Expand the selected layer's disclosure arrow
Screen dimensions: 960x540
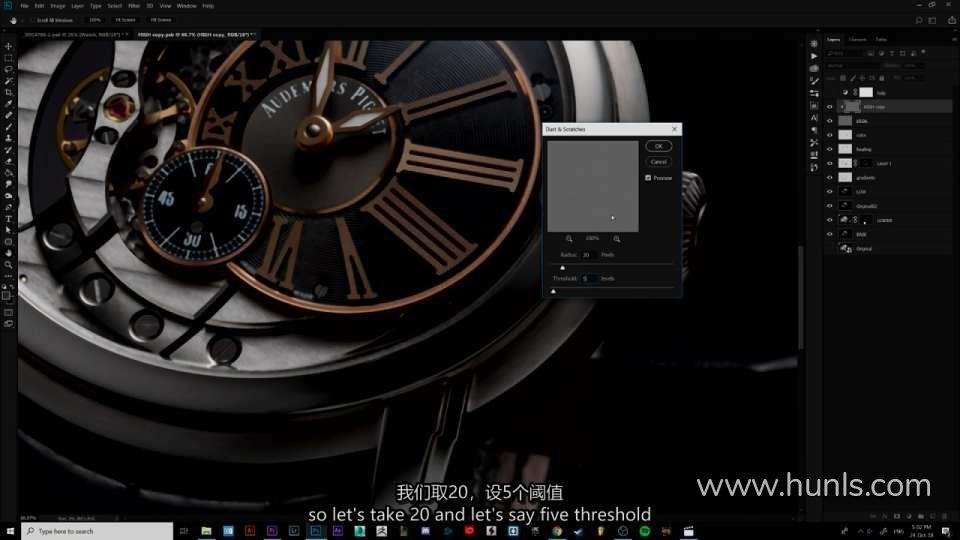pyautogui.click(x=842, y=107)
